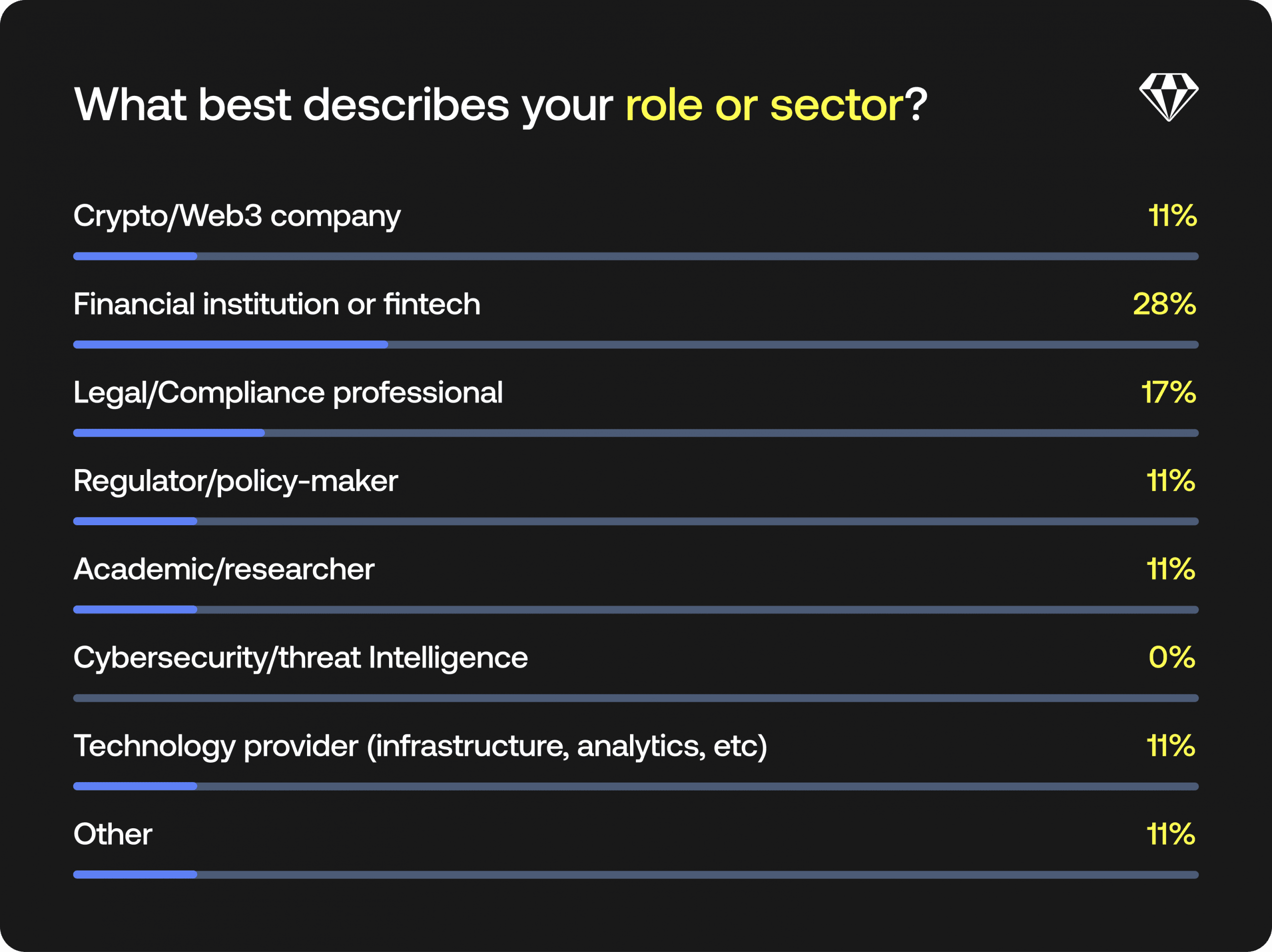
Task: Click the highlighted "role or sector" text
Action: 764,105
